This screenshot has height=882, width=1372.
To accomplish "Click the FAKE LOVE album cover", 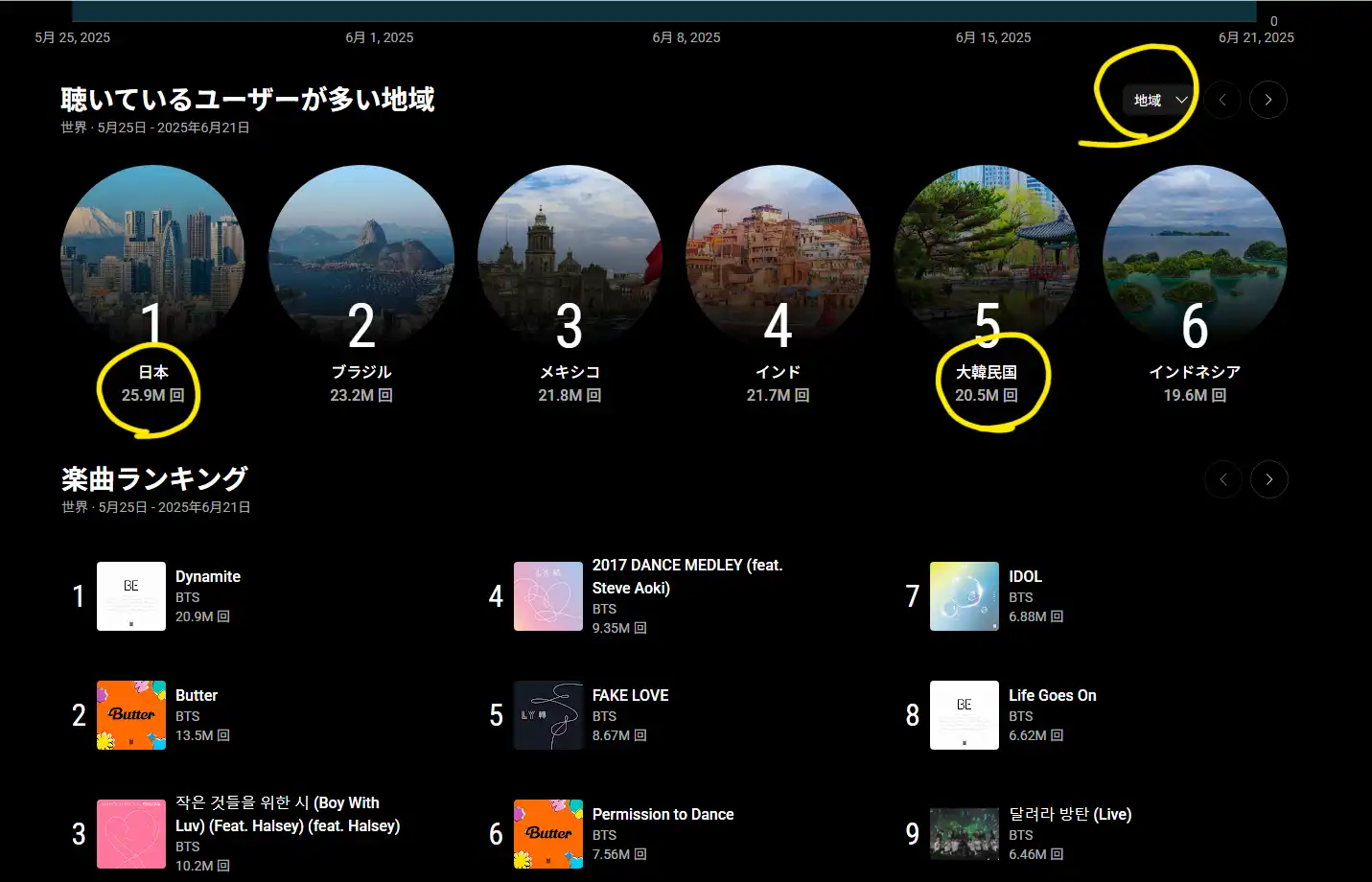I will pos(548,715).
